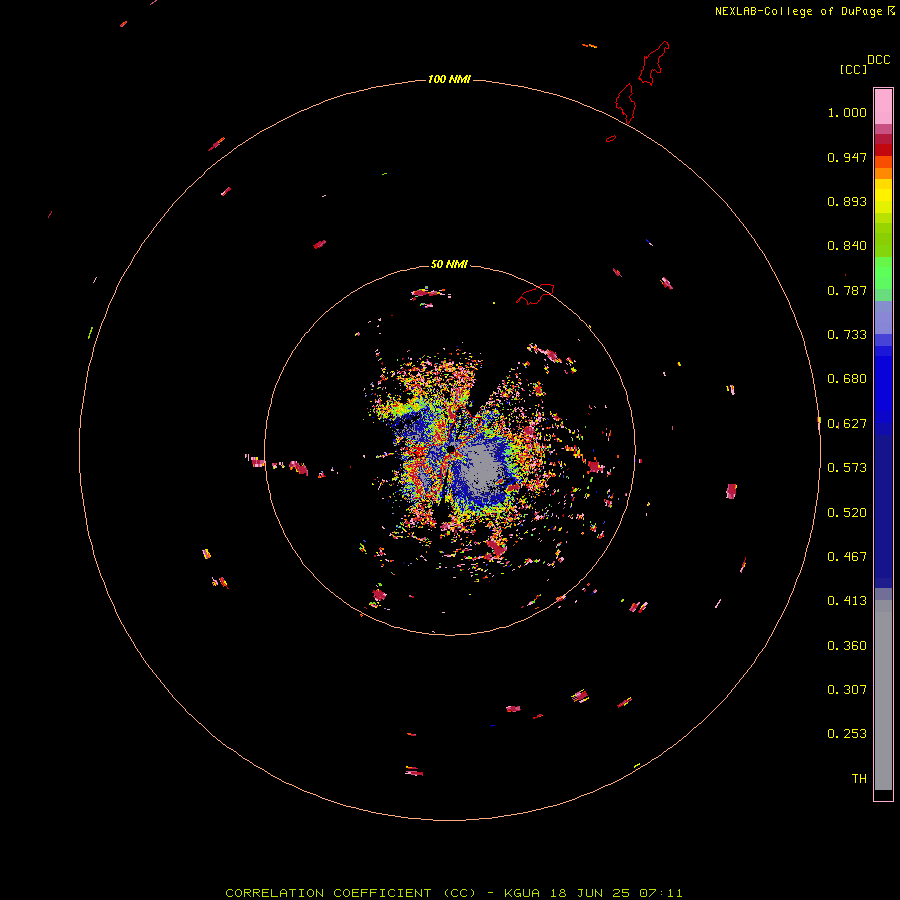The width and height of the screenshot is (900, 900).
Task: Click the 07:11 timestamp
Action: pyautogui.click(x=662, y=893)
